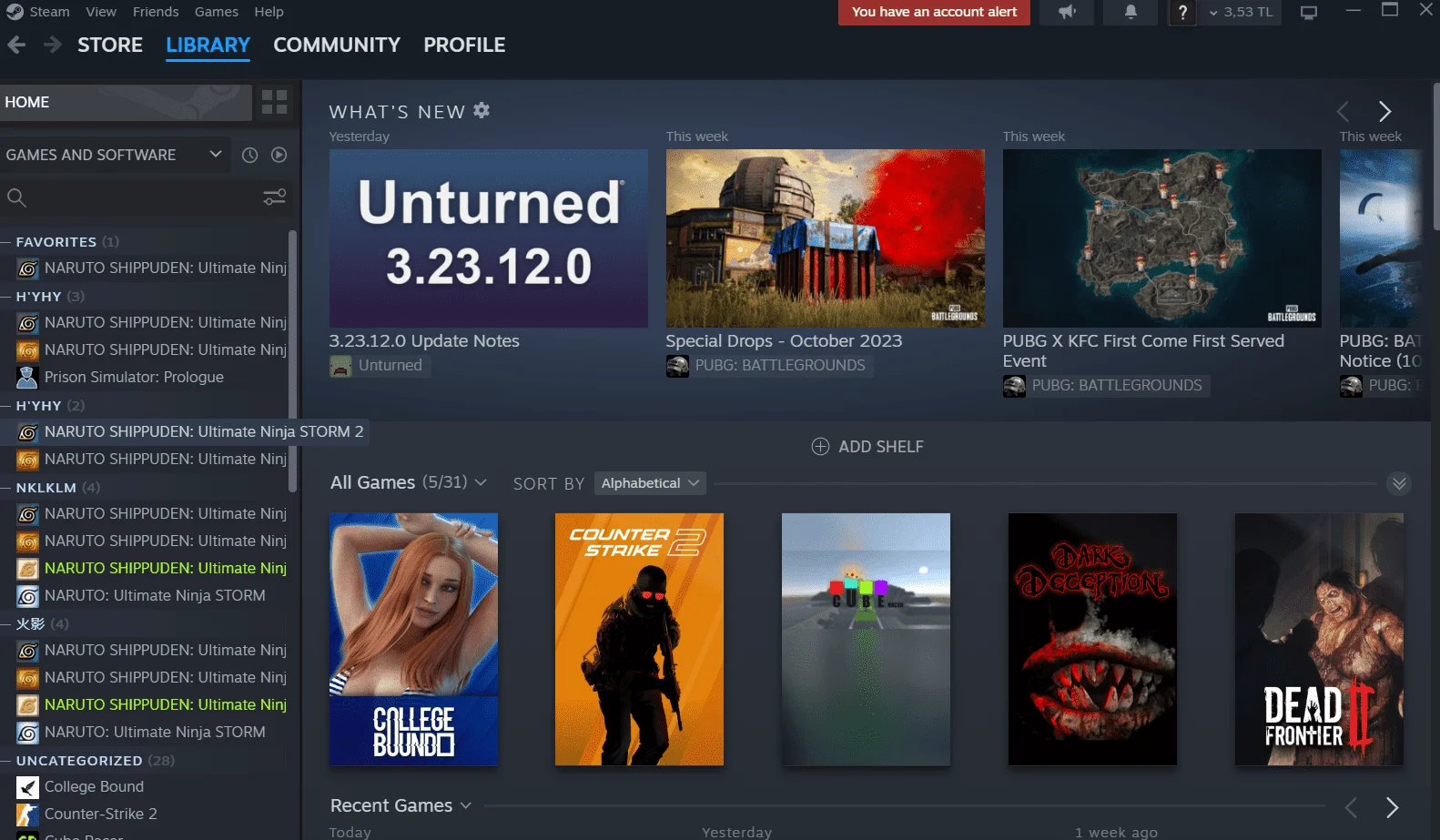The width and height of the screenshot is (1440, 840).
Task: Select Prison Simulator: Prologue in sidebar
Action: point(134,377)
